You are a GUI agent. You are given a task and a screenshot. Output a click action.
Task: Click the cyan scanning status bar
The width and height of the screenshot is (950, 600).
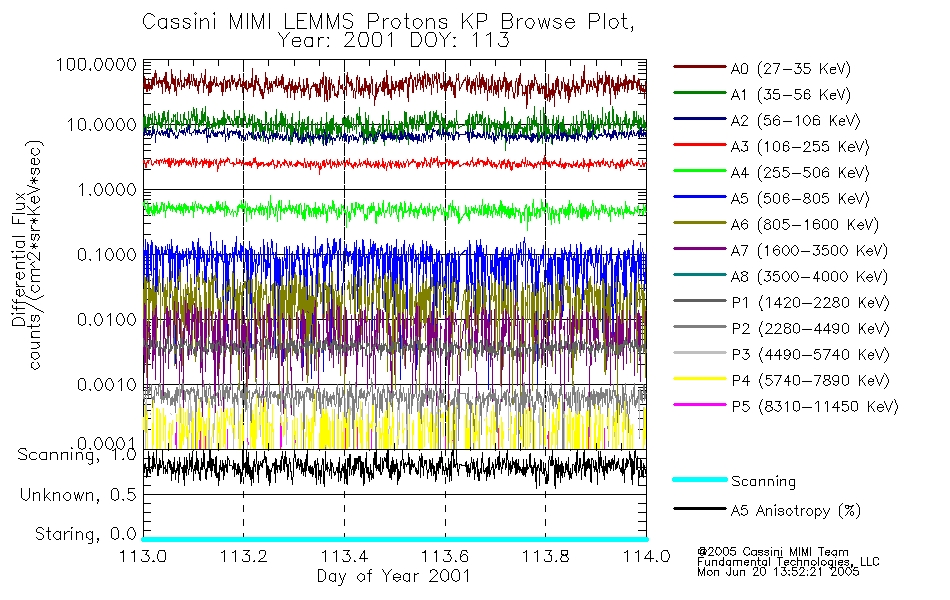[x=395, y=539]
